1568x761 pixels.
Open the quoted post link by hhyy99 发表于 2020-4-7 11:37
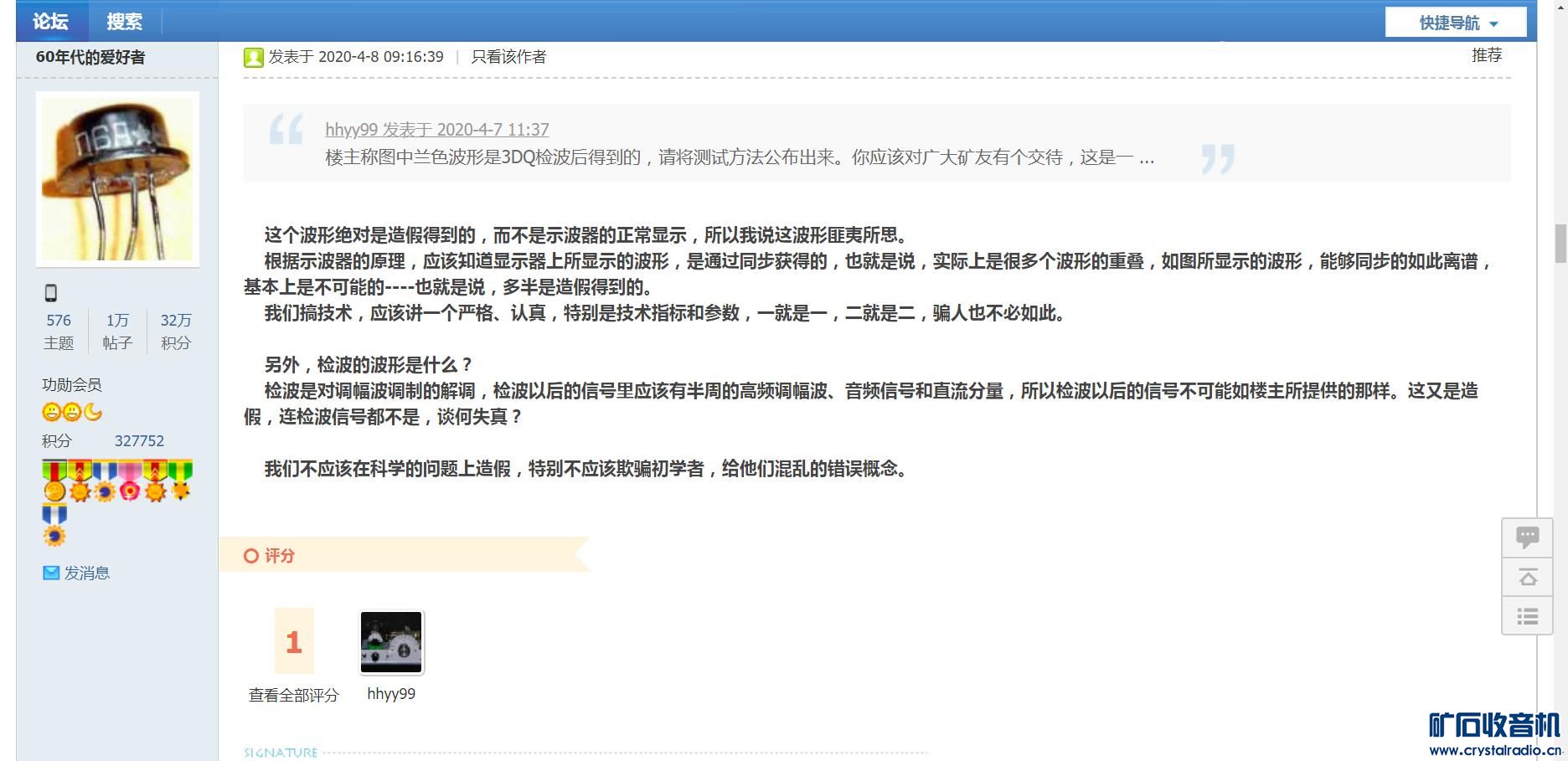[437, 130]
